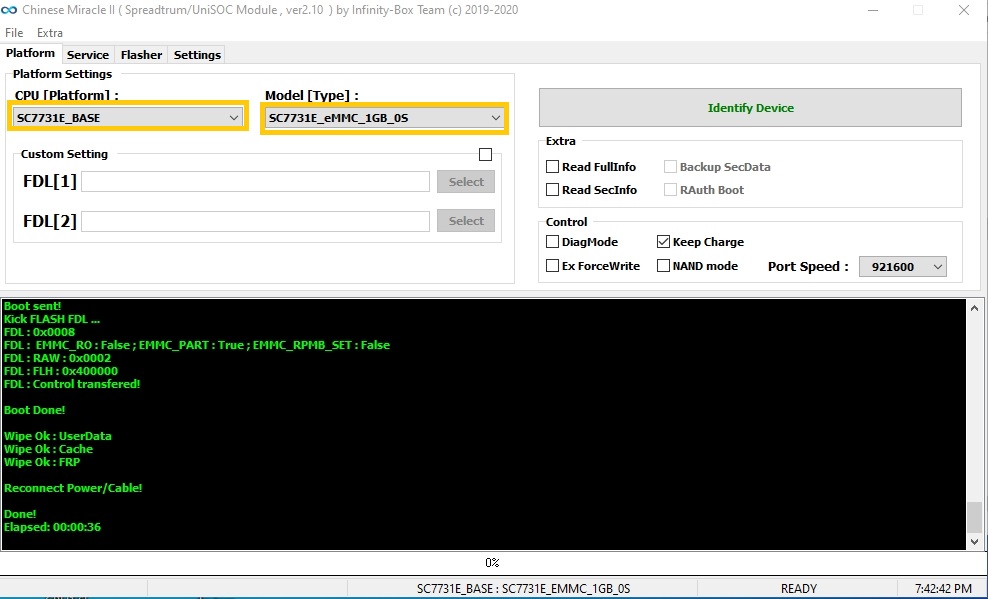Click the 7:42:42 PM status bar clock

943,589
